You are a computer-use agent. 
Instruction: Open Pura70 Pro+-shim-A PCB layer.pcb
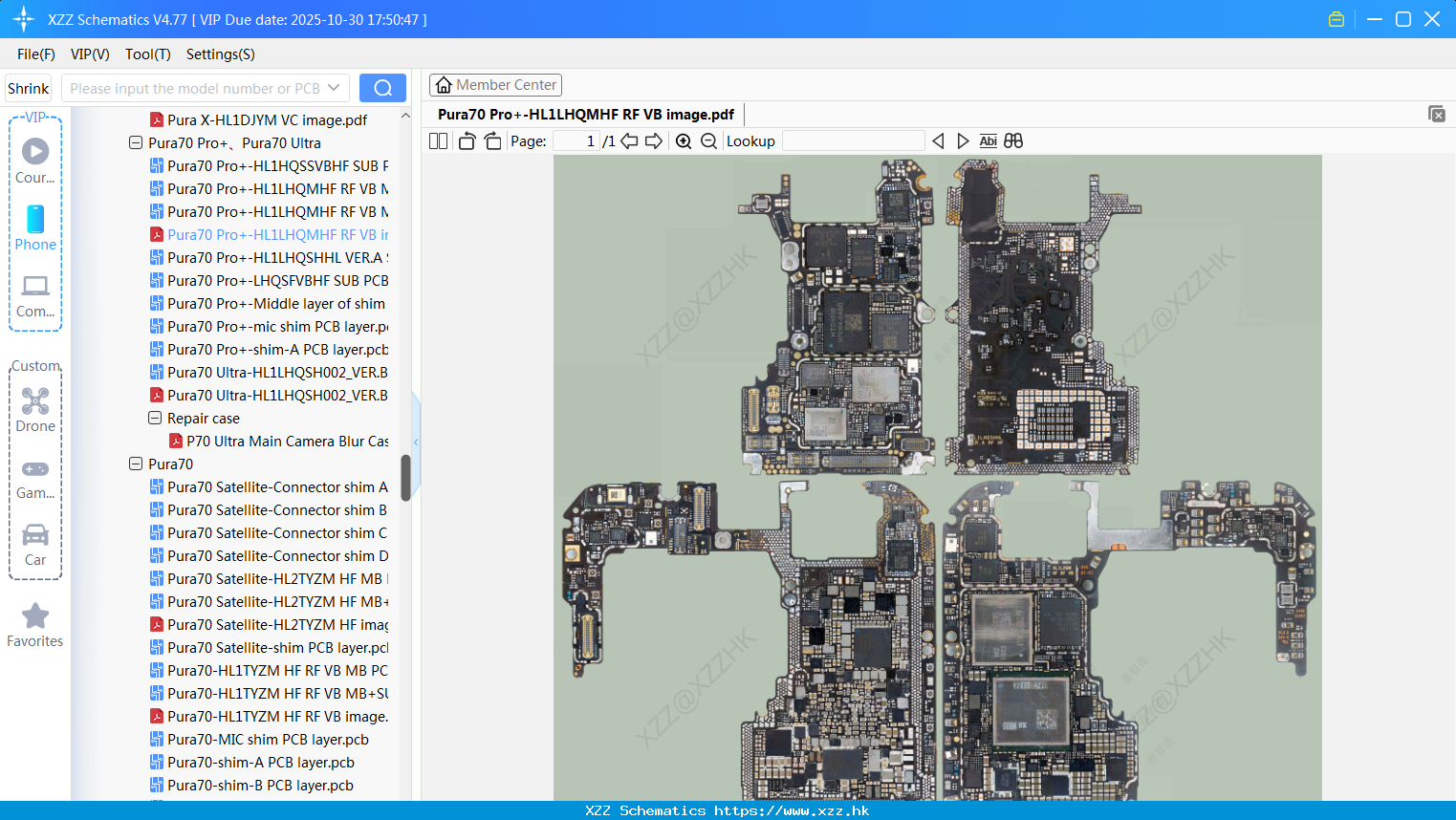click(269, 350)
